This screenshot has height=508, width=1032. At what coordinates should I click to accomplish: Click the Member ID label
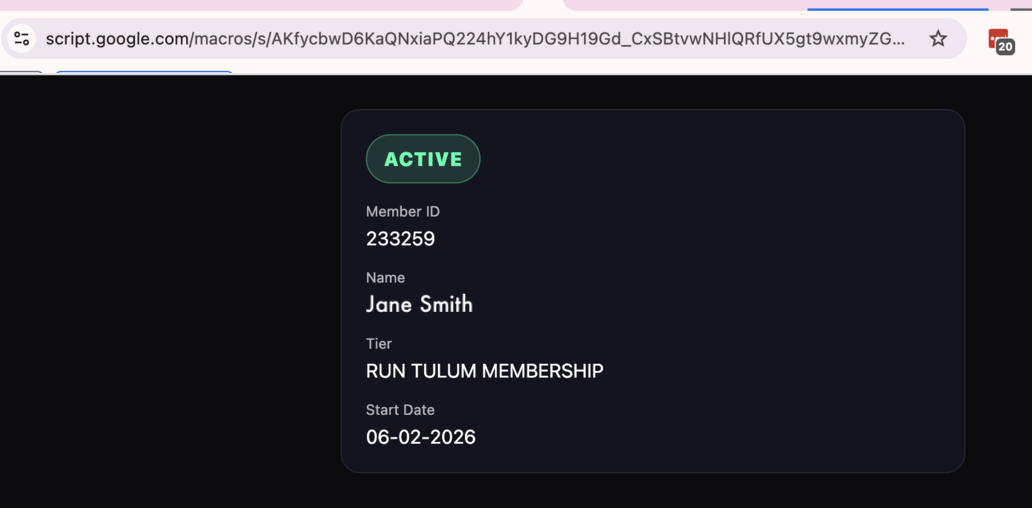(x=402, y=211)
